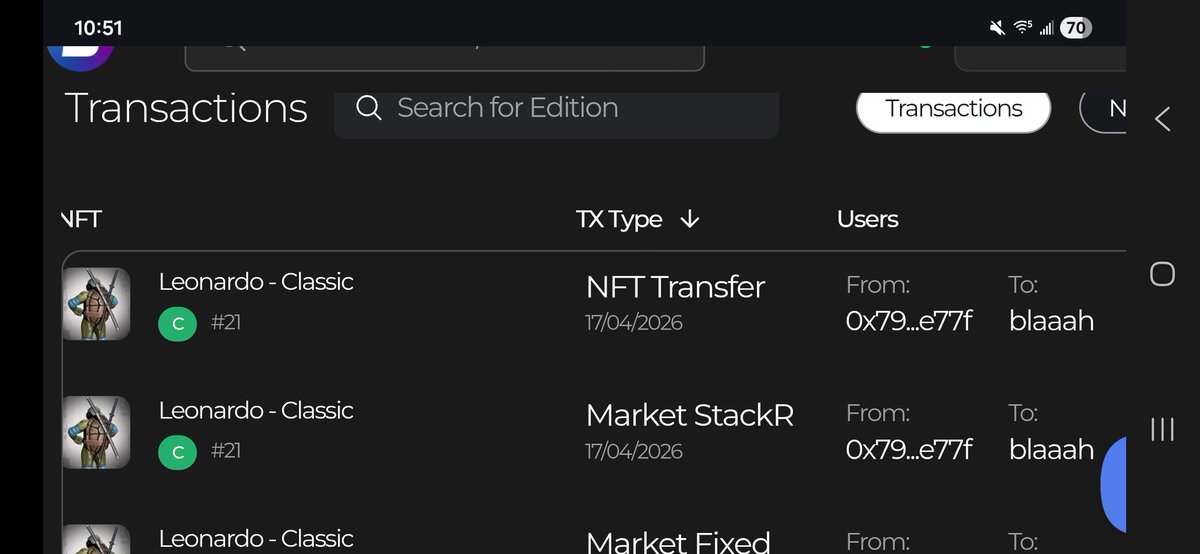Click edition #21 in Market StackR row
This screenshot has width=1200, height=554.
click(x=227, y=451)
